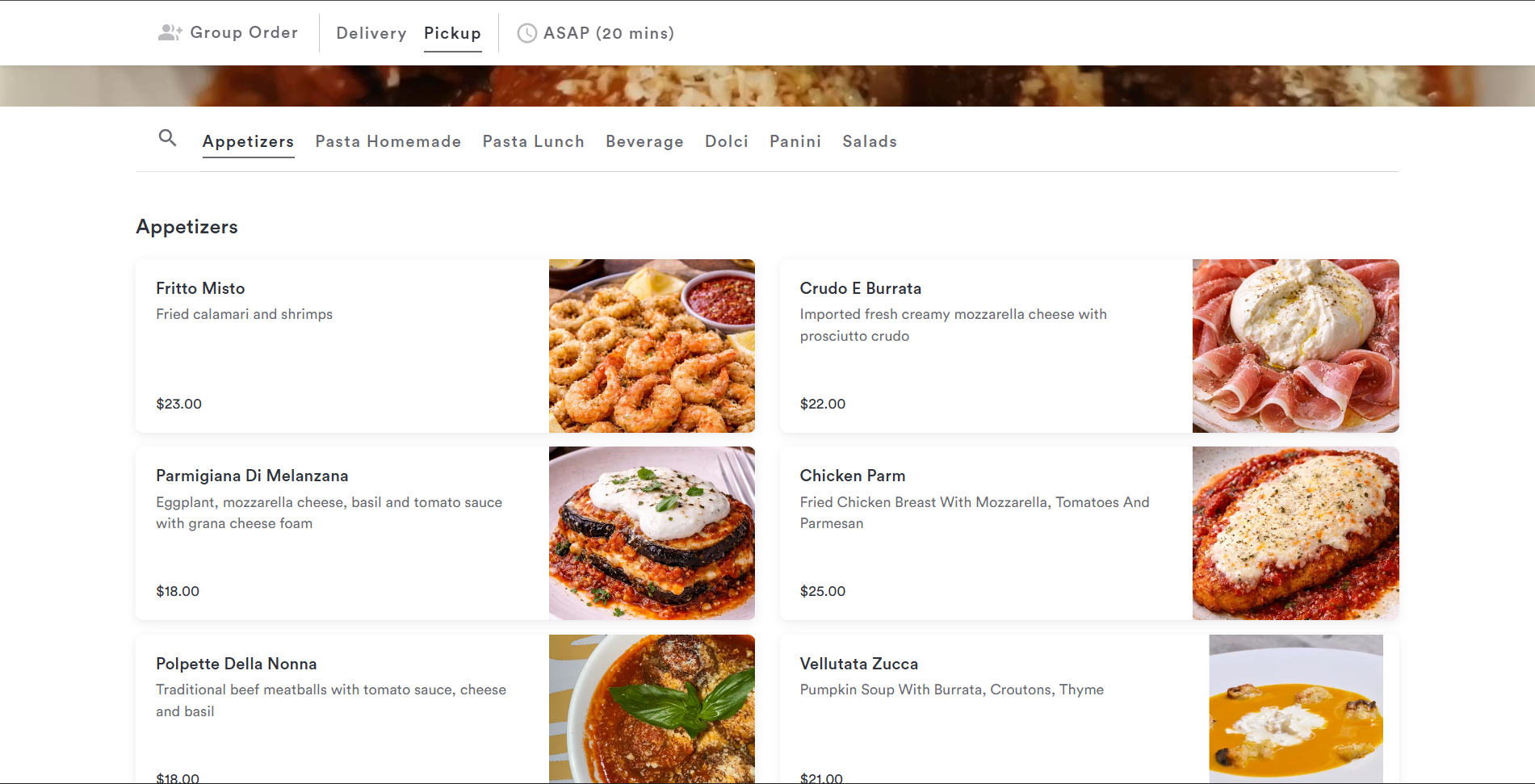Click the Fritto Misto food photo

[652, 346]
